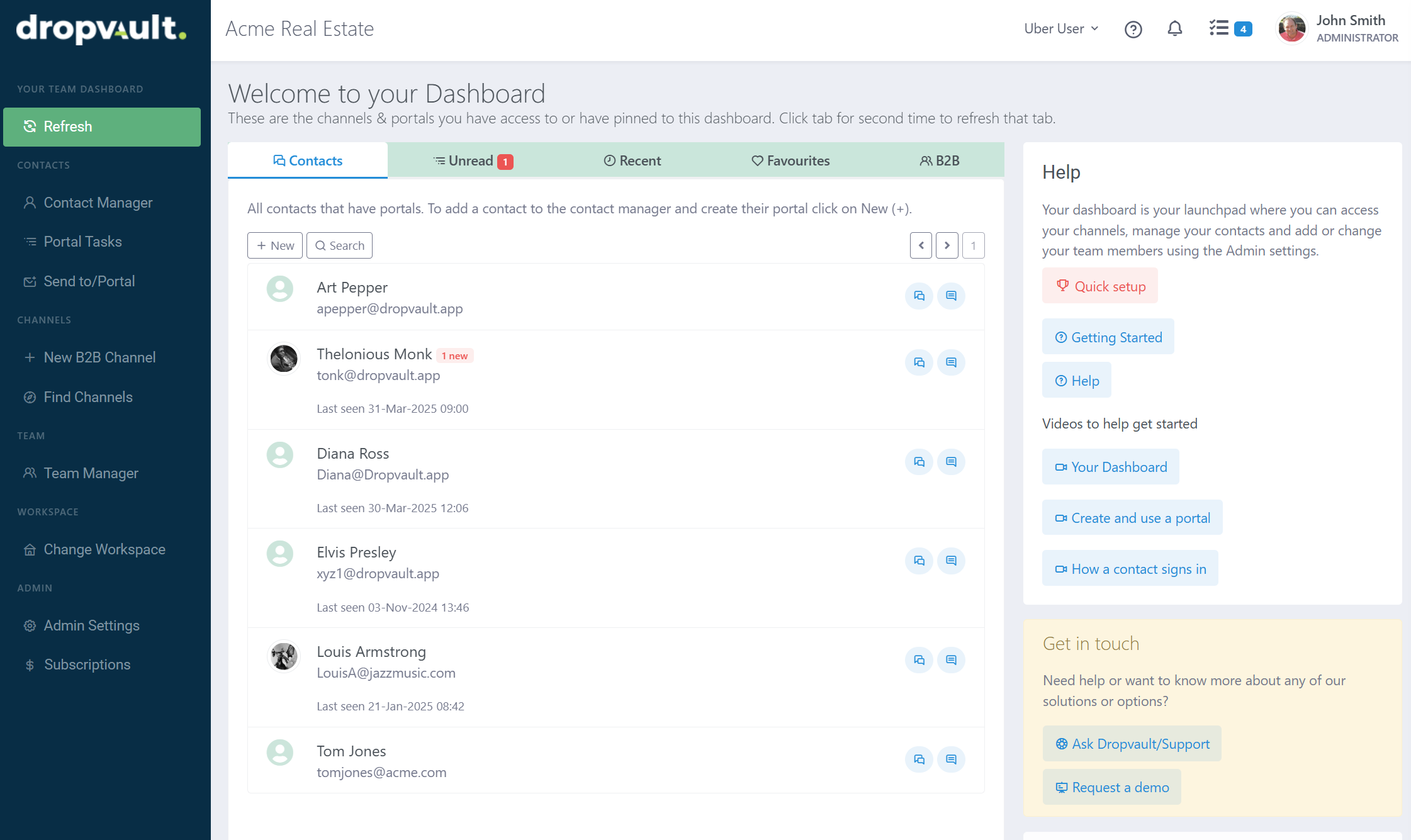Open message icon for Tom Jones
The image size is (1411, 840).
tap(951, 759)
